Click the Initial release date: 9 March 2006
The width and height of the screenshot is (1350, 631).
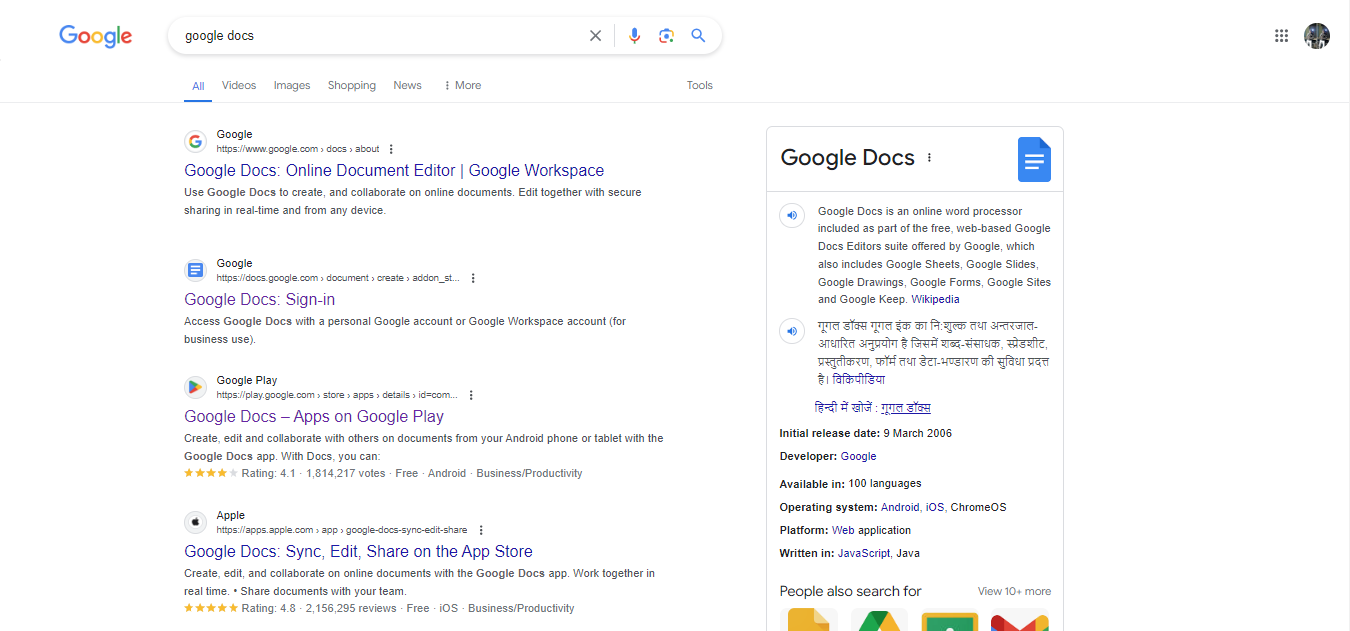[x=866, y=433]
